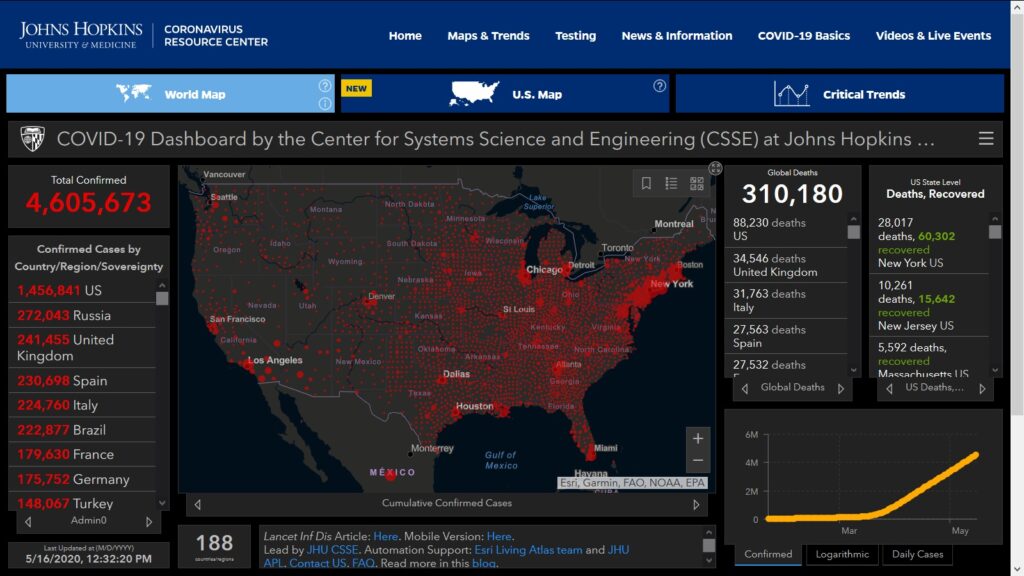Click the expand icon at map top-right corner
Image resolution: width=1024 pixels, height=576 pixels.
coord(716,168)
